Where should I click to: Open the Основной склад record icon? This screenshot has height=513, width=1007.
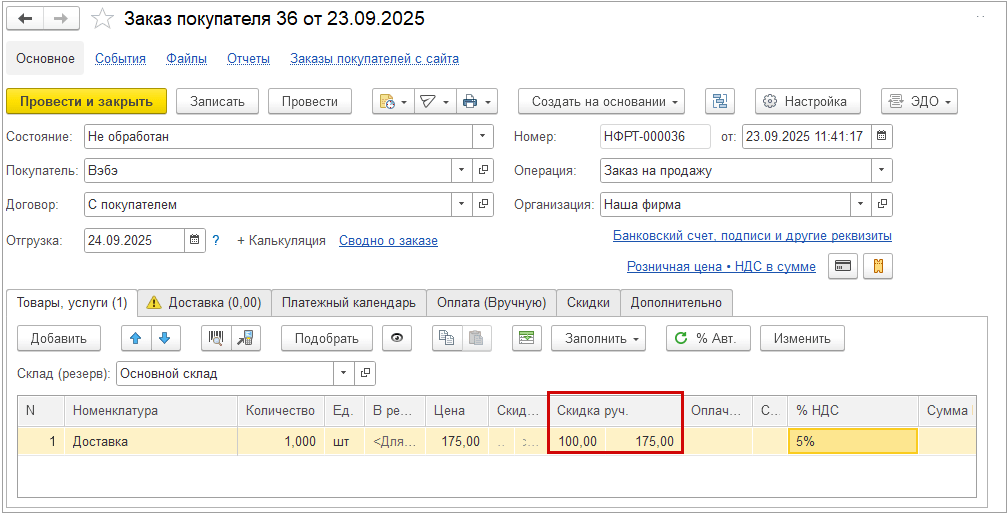pos(365,373)
